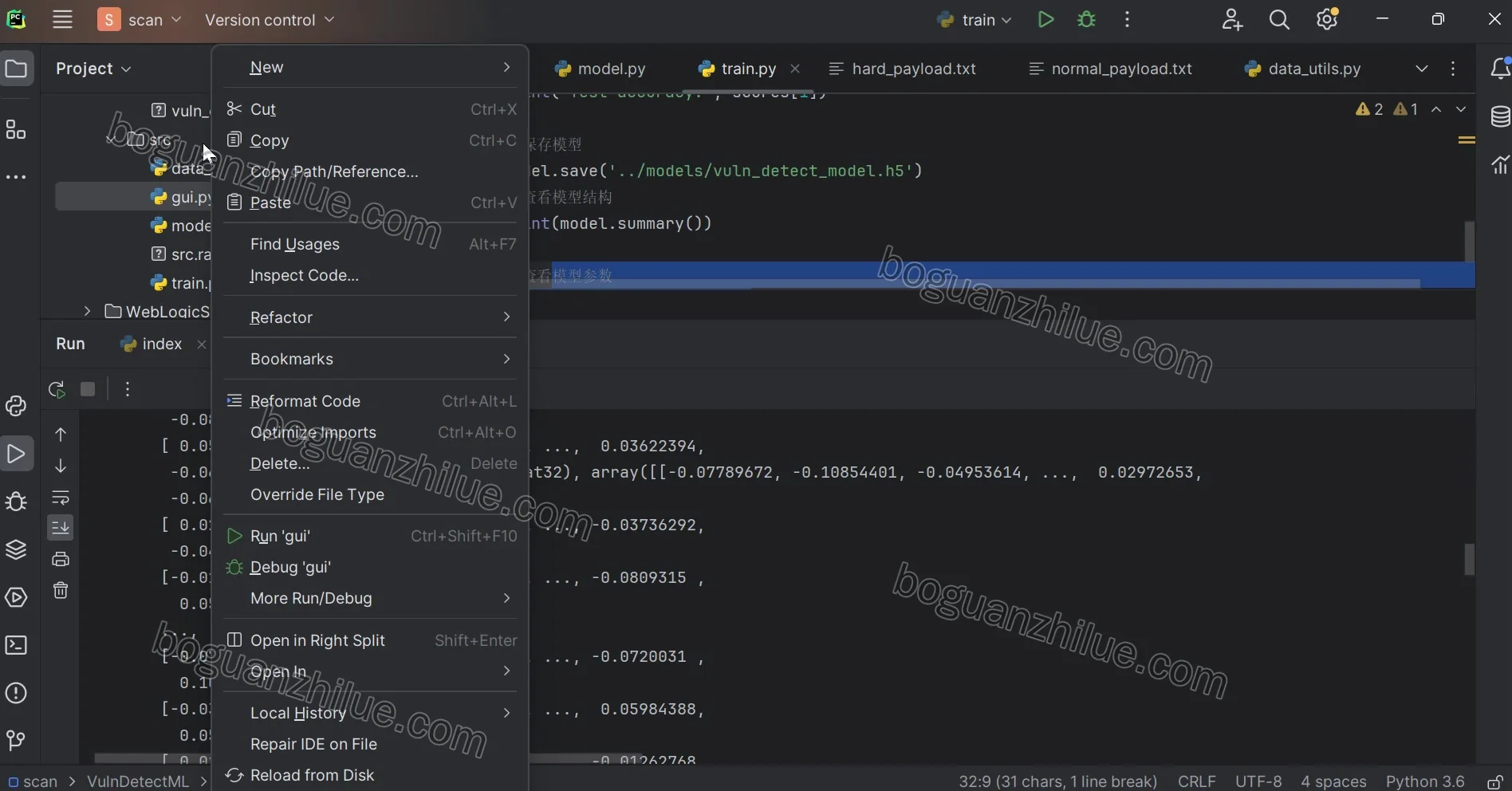Open the train run configuration dropdown
The width and height of the screenshot is (1512, 791).
pos(975,20)
